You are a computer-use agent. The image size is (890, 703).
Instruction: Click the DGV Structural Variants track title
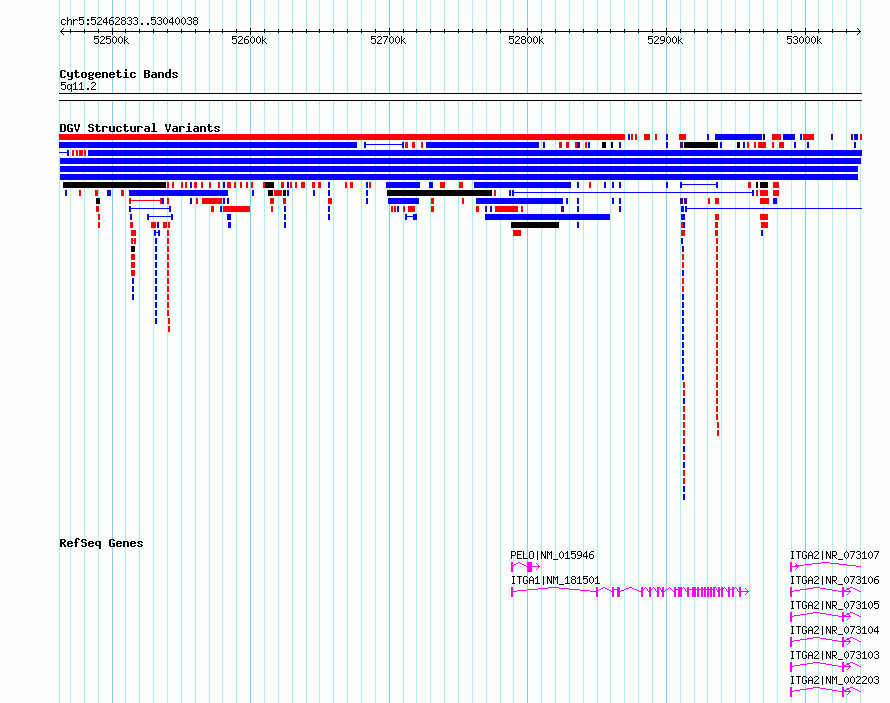point(140,128)
